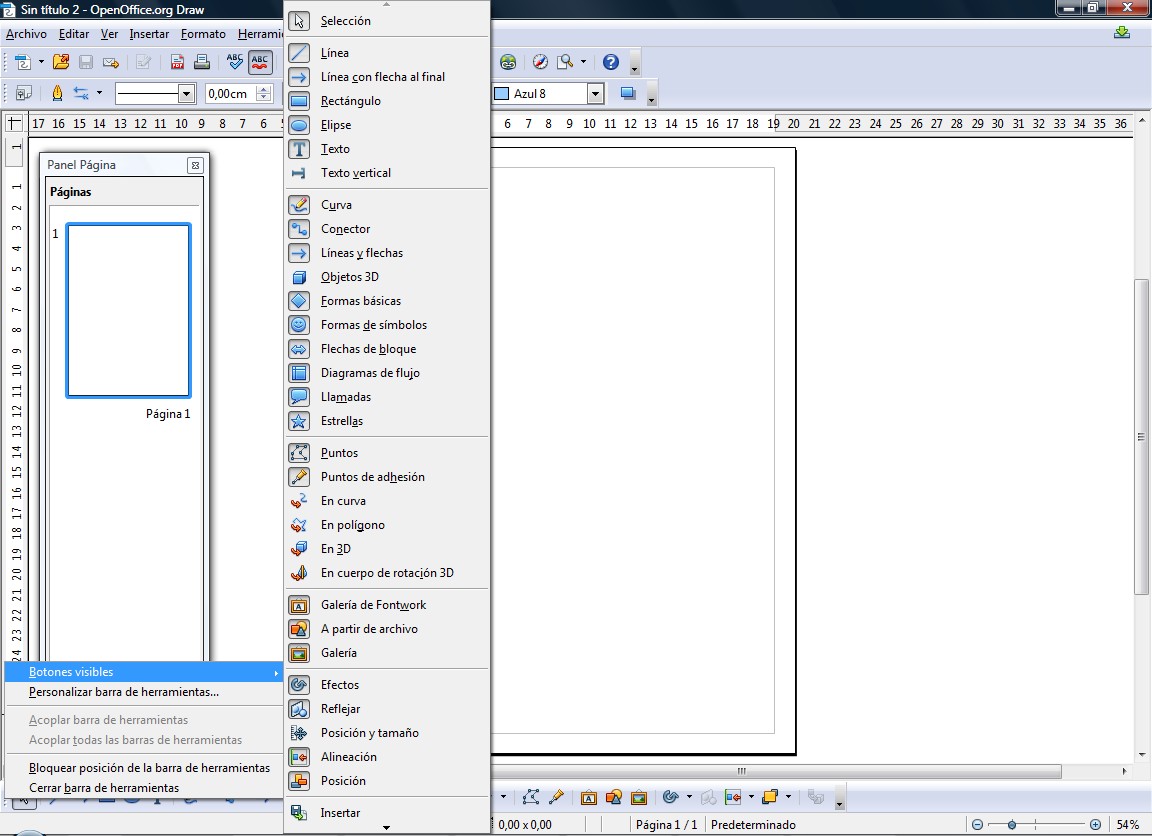Select the Página 1 thumbnail

click(129, 310)
